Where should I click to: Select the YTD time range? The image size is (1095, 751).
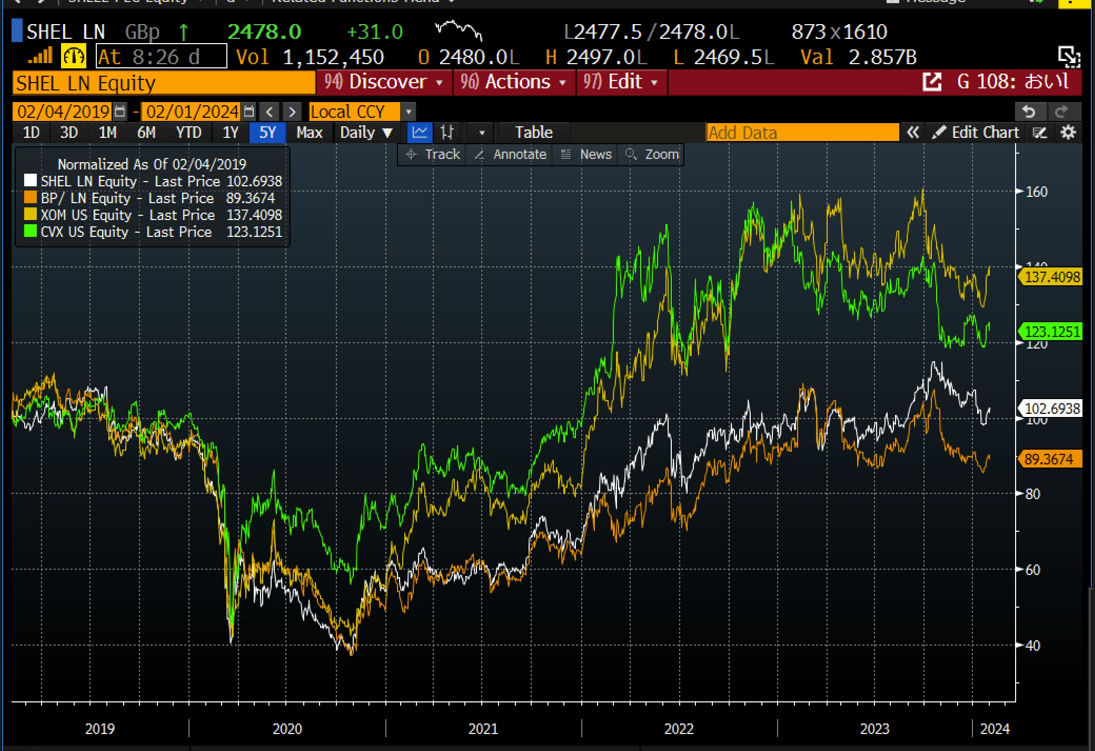tap(189, 132)
